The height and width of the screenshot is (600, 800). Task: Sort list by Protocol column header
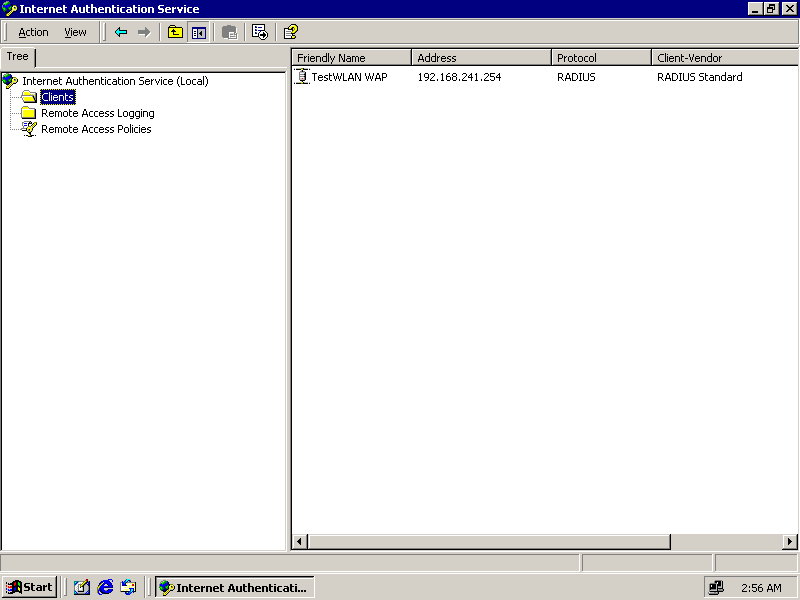pyautogui.click(x=600, y=58)
